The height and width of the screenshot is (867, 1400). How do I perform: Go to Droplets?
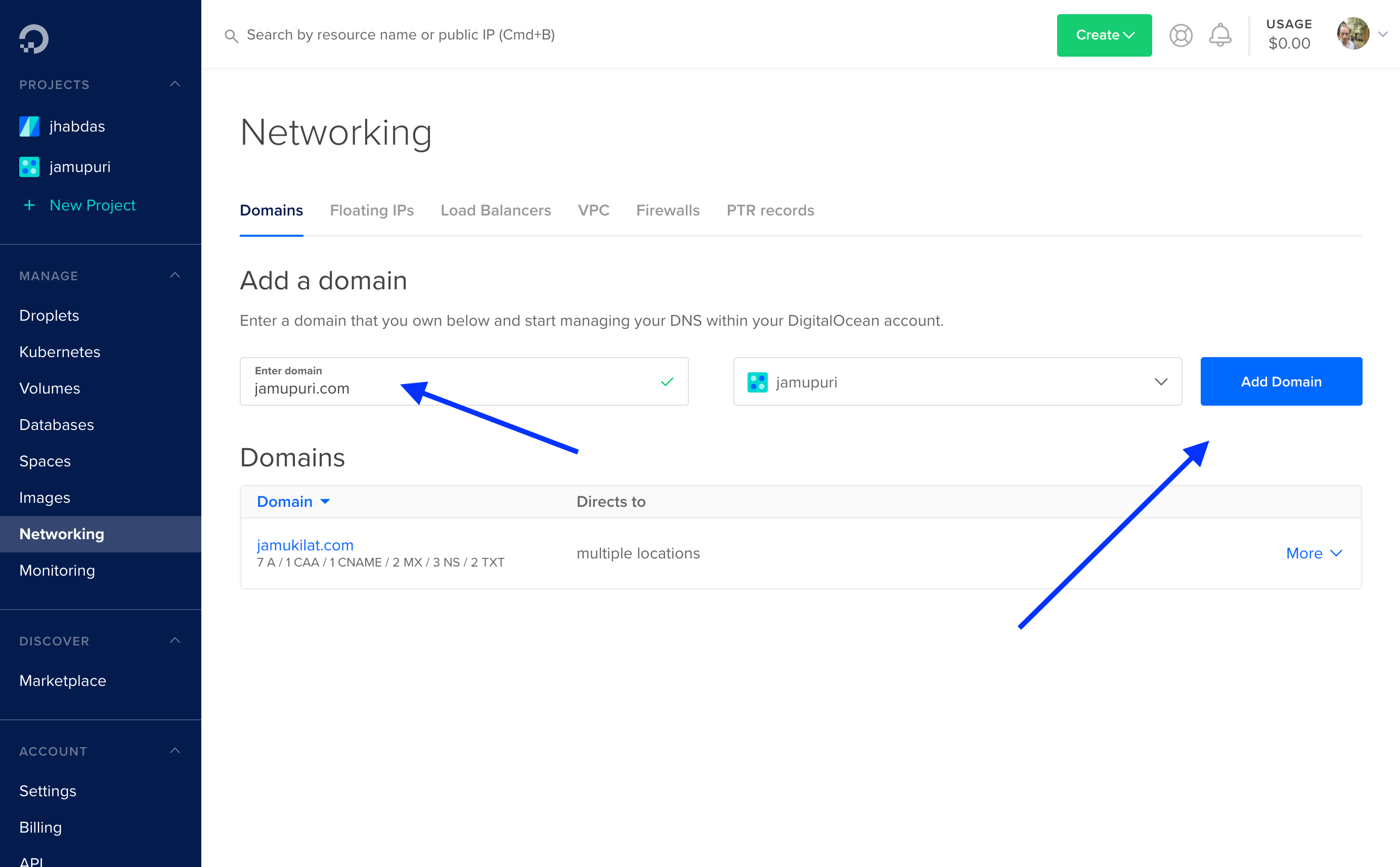click(x=49, y=315)
